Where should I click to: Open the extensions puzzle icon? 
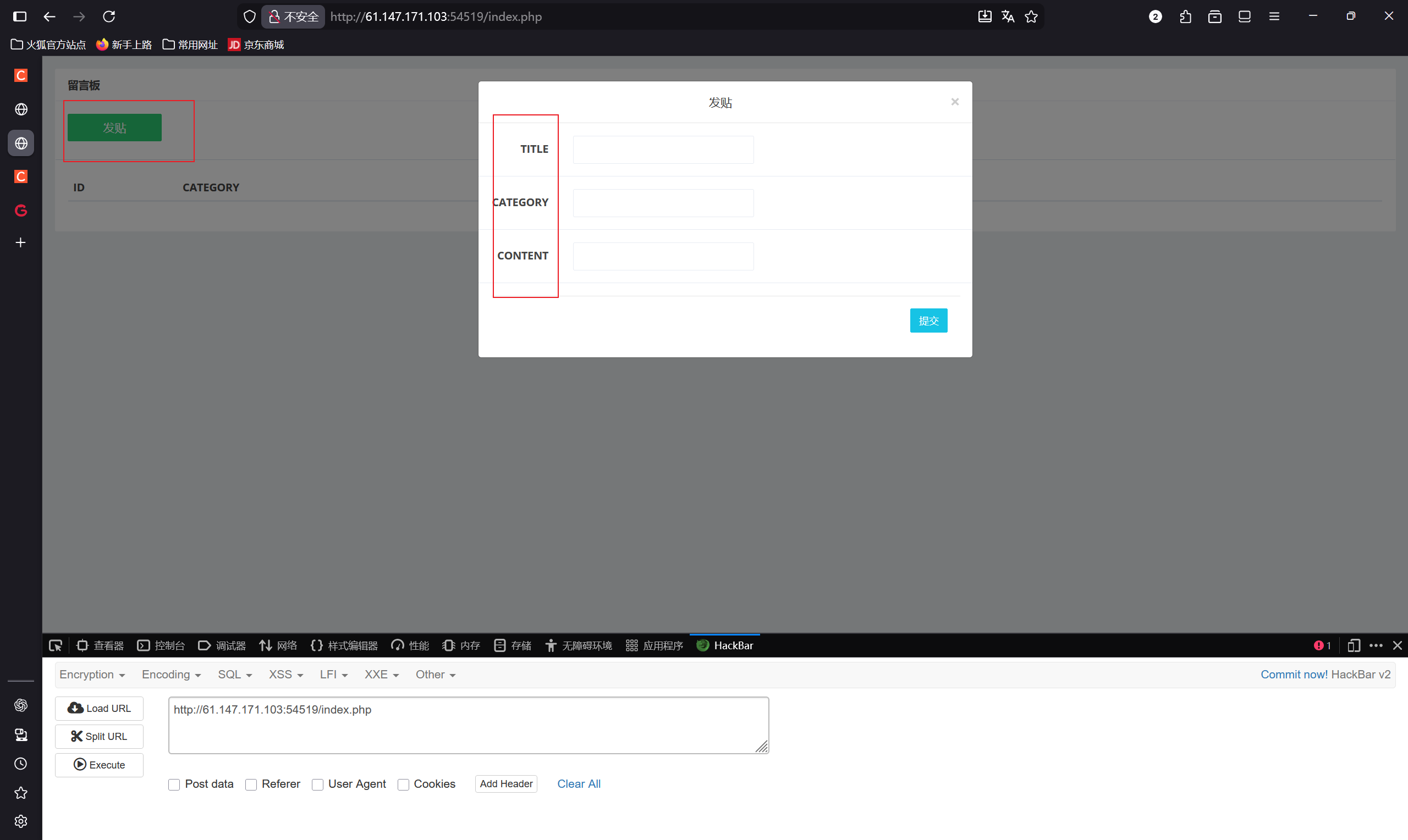pos(1185,16)
